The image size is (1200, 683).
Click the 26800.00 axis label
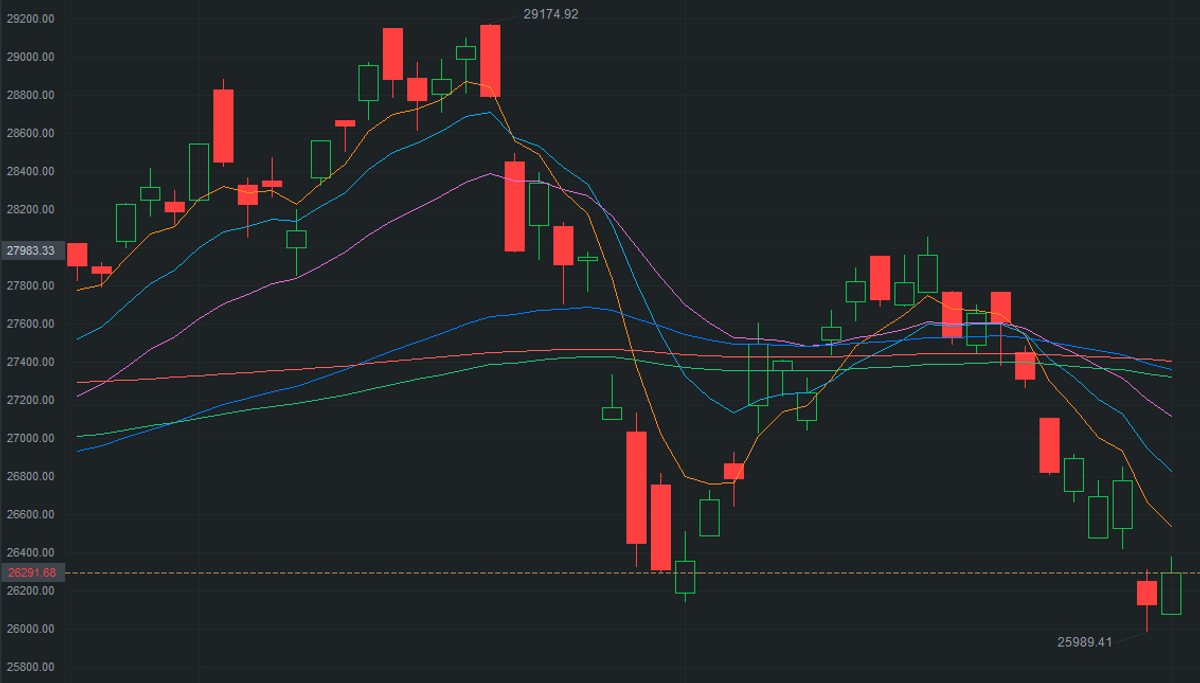click(30, 476)
